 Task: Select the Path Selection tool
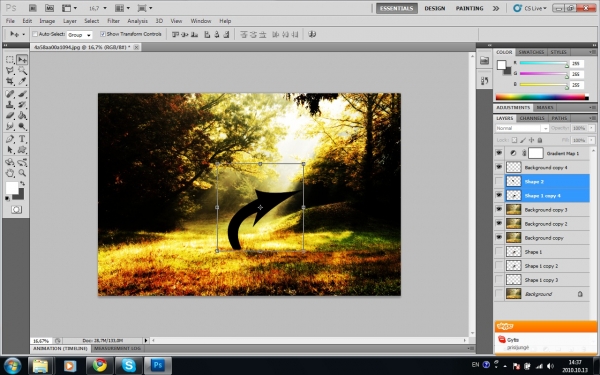click(x=10, y=150)
